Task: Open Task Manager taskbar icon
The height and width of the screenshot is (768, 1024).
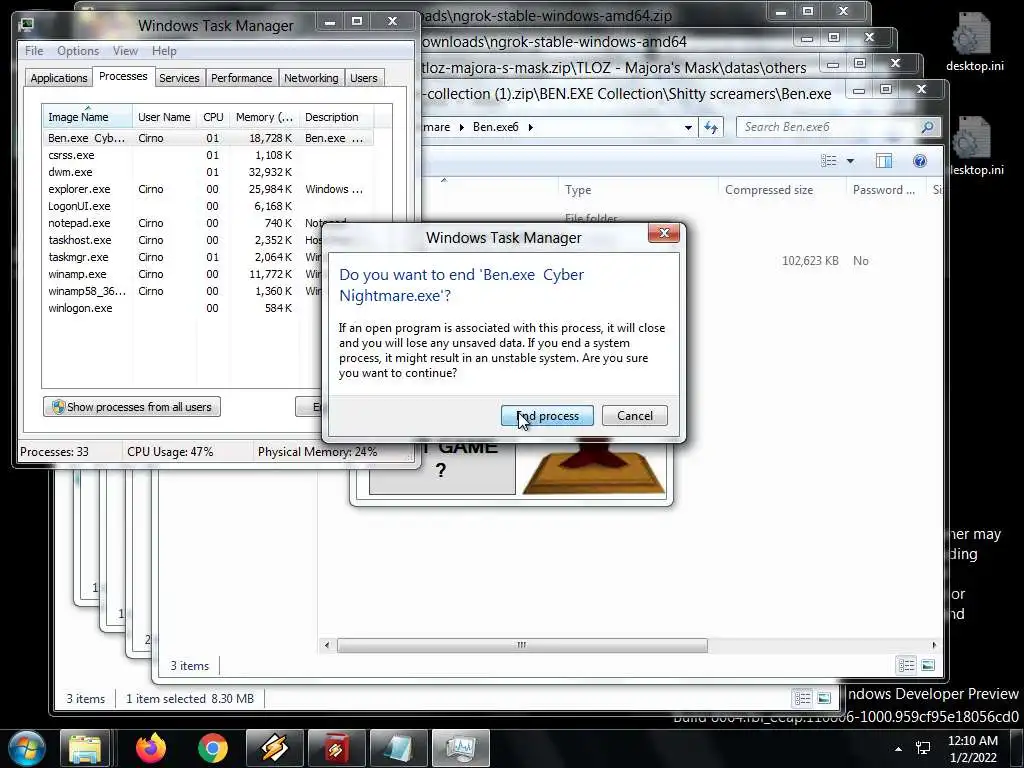Action: [461, 748]
